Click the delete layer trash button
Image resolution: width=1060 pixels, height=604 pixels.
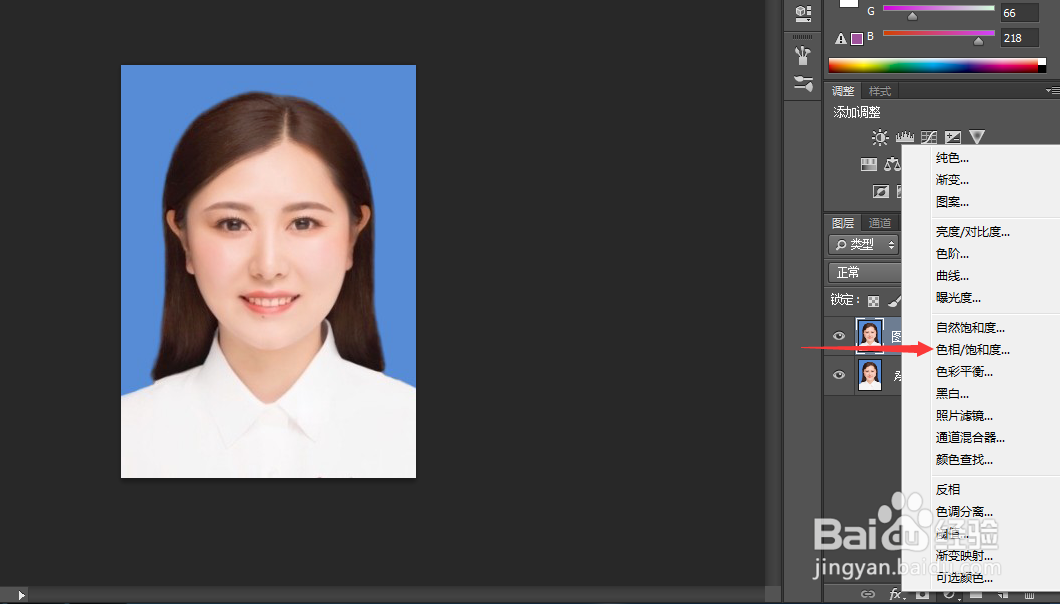coord(1030,595)
